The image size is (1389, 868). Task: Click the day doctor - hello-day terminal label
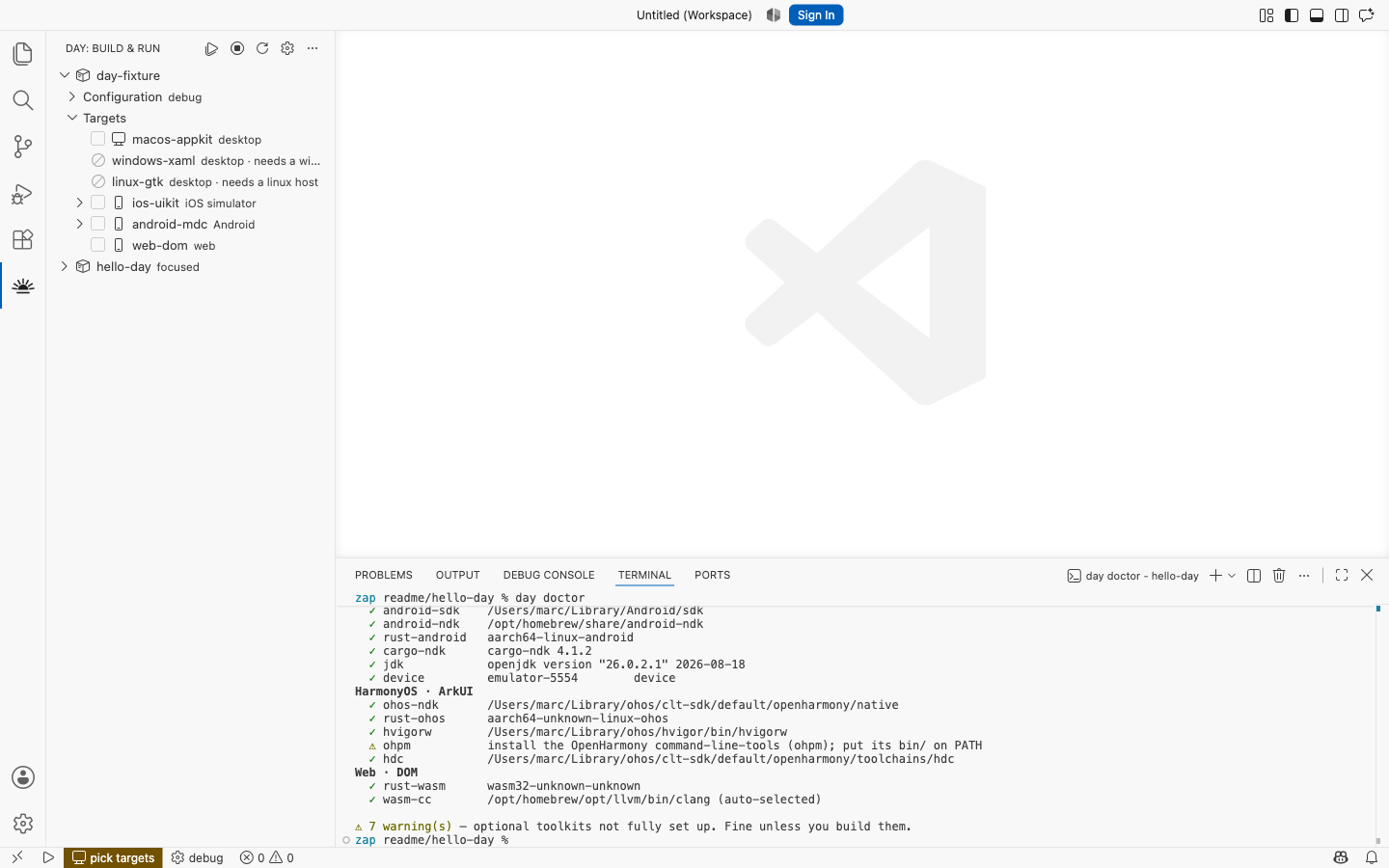pos(1133,576)
